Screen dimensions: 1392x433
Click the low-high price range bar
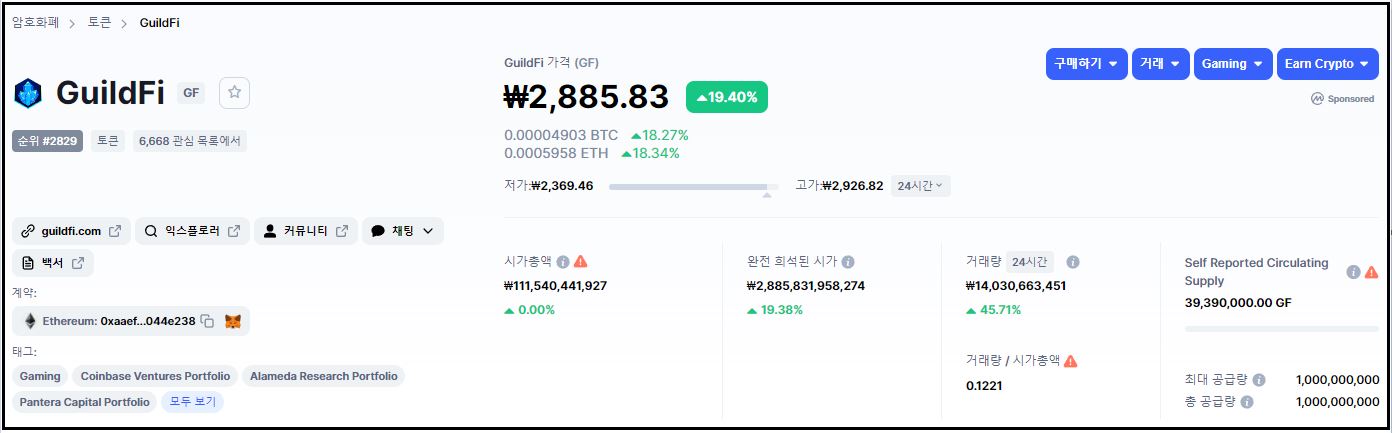[x=694, y=186]
